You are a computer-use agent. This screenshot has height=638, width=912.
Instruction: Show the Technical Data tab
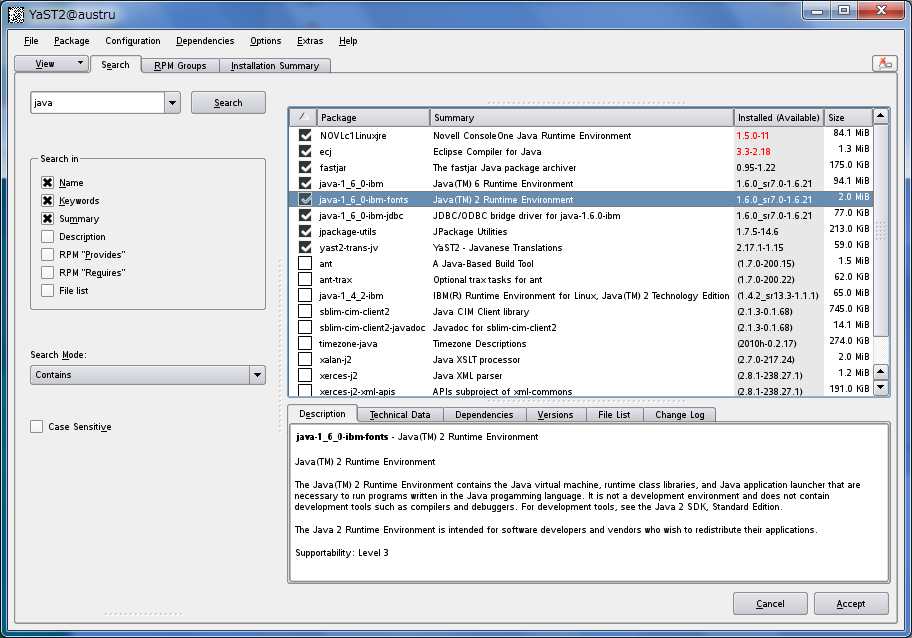[400, 415]
